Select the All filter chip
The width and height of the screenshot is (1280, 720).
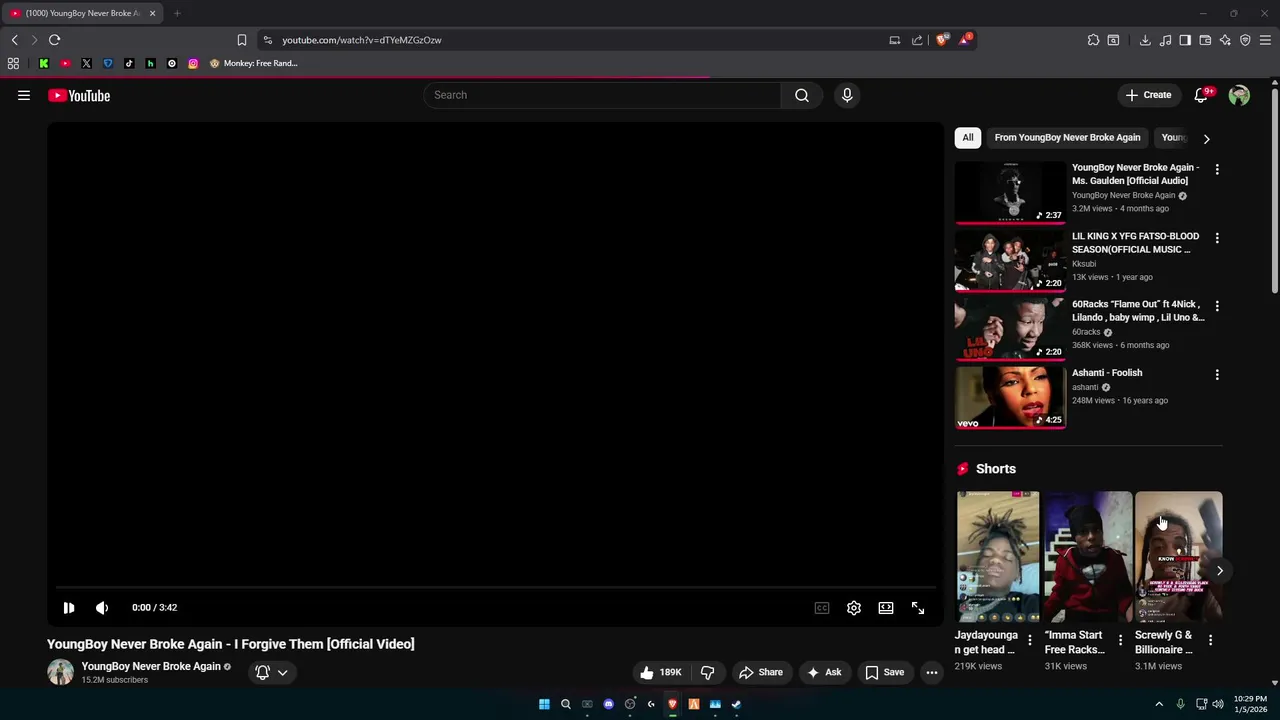[967, 138]
